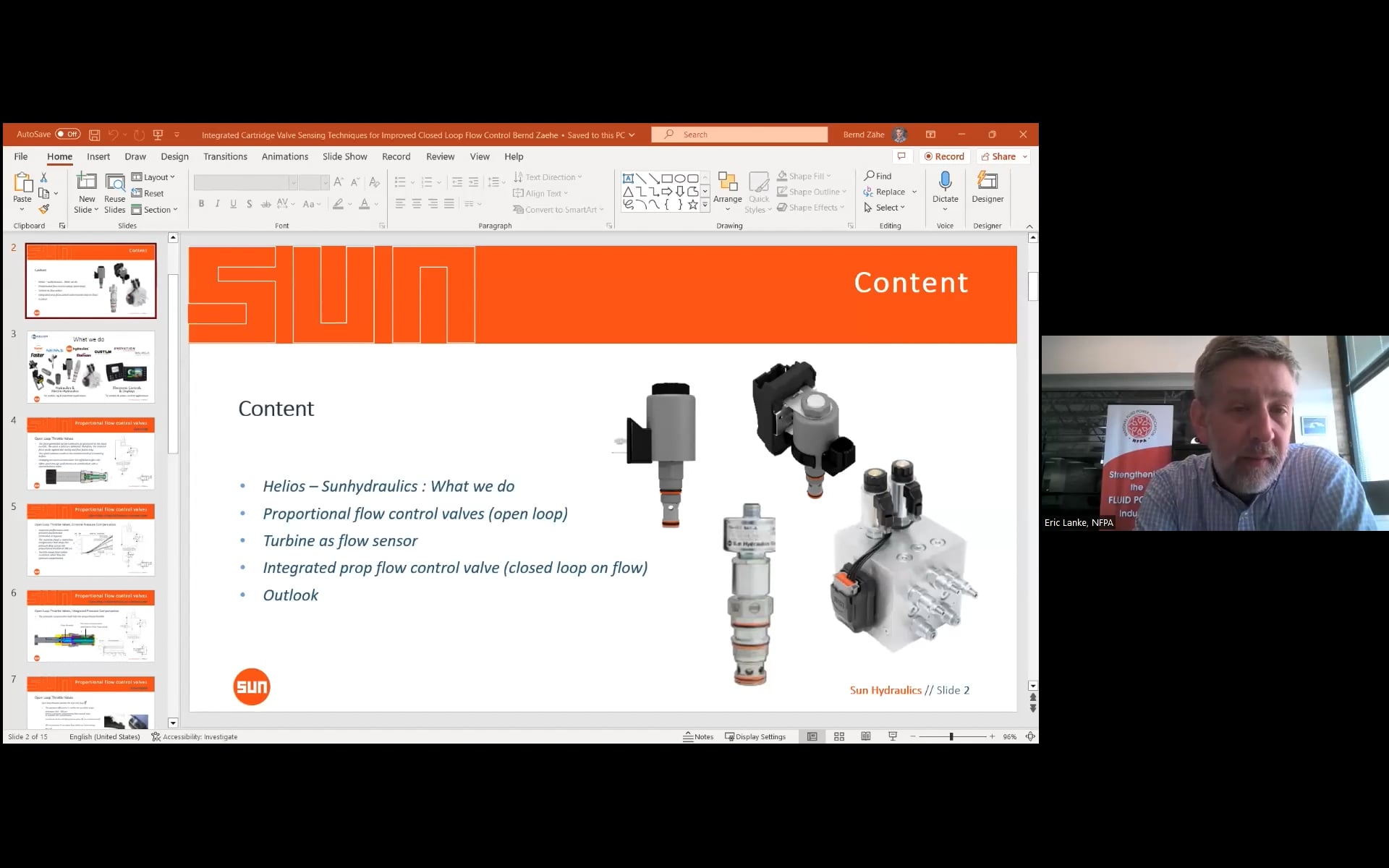
Task: Toggle Underline formatting
Action: pyautogui.click(x=233, y=204)
